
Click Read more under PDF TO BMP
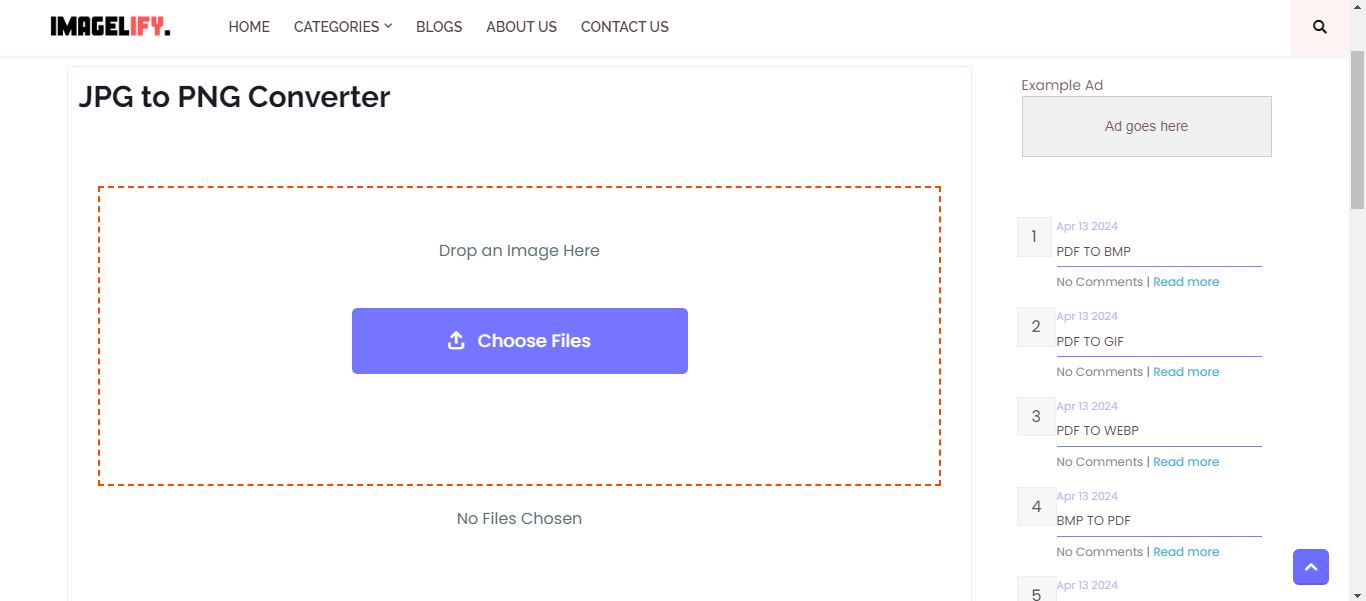coord(1186,281)
